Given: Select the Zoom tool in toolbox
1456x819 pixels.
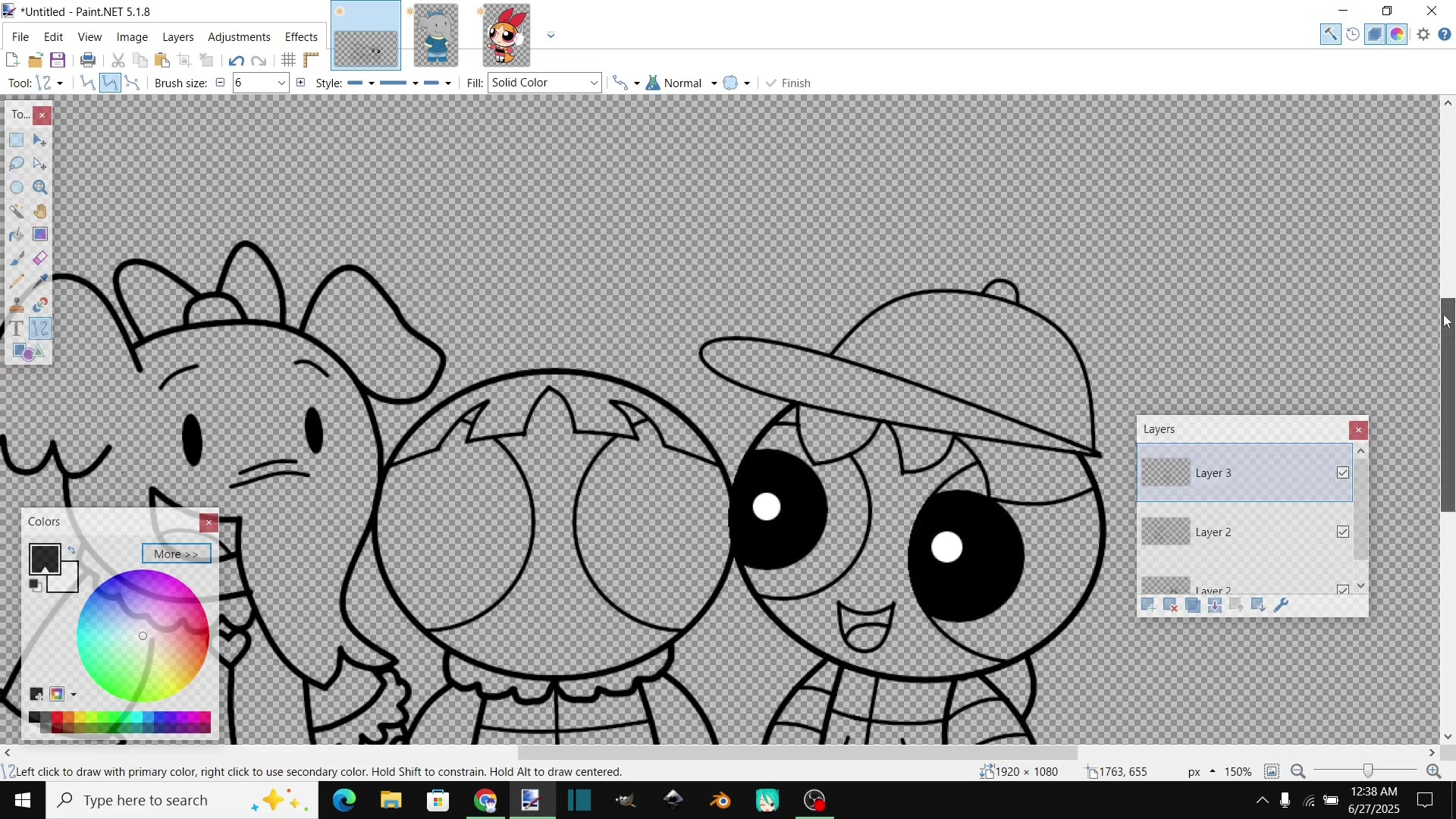Looking at the screenshot, I should [x=40, y=187].
